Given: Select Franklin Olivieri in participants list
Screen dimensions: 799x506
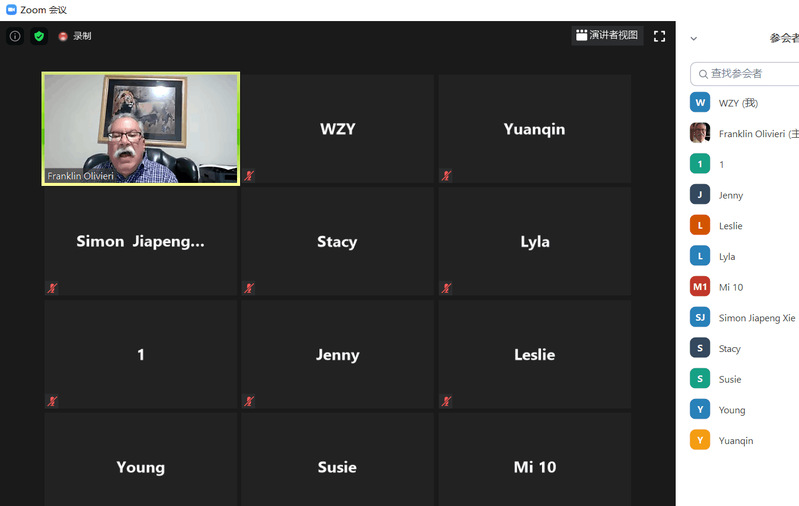Looking at the screenshot, I should [x=757, y=134].
